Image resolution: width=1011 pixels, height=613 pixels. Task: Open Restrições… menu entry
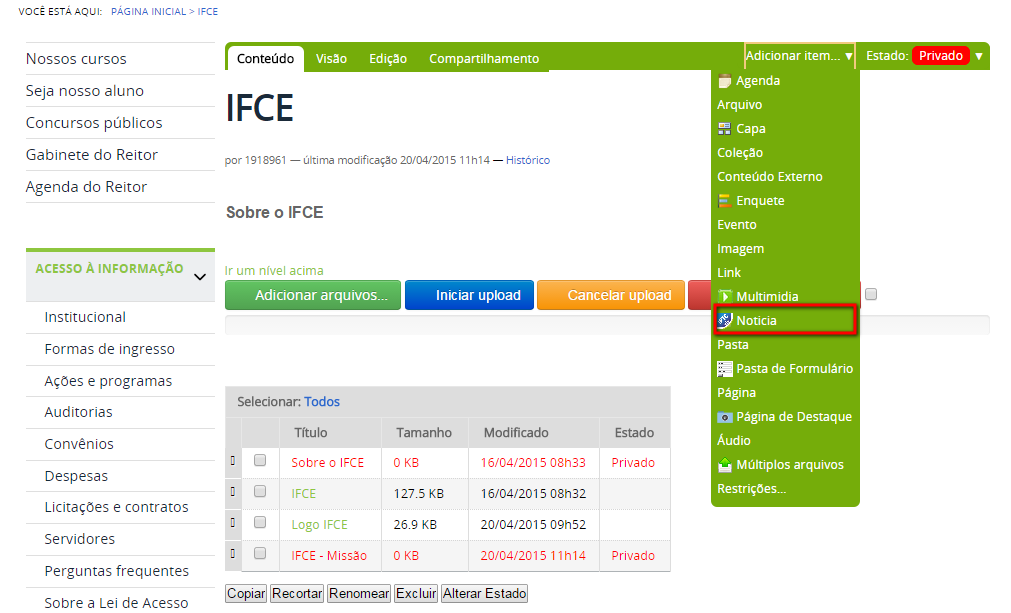point(752,489)
